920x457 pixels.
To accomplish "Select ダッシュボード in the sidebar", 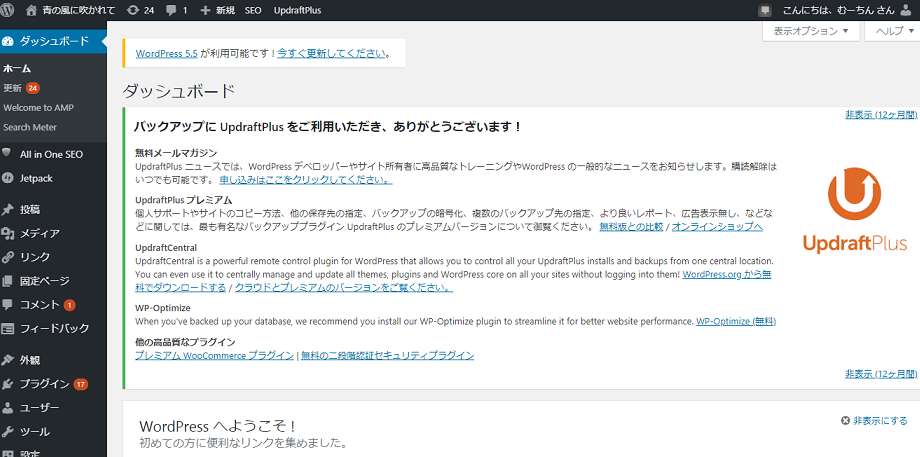I will click(53, 41).
